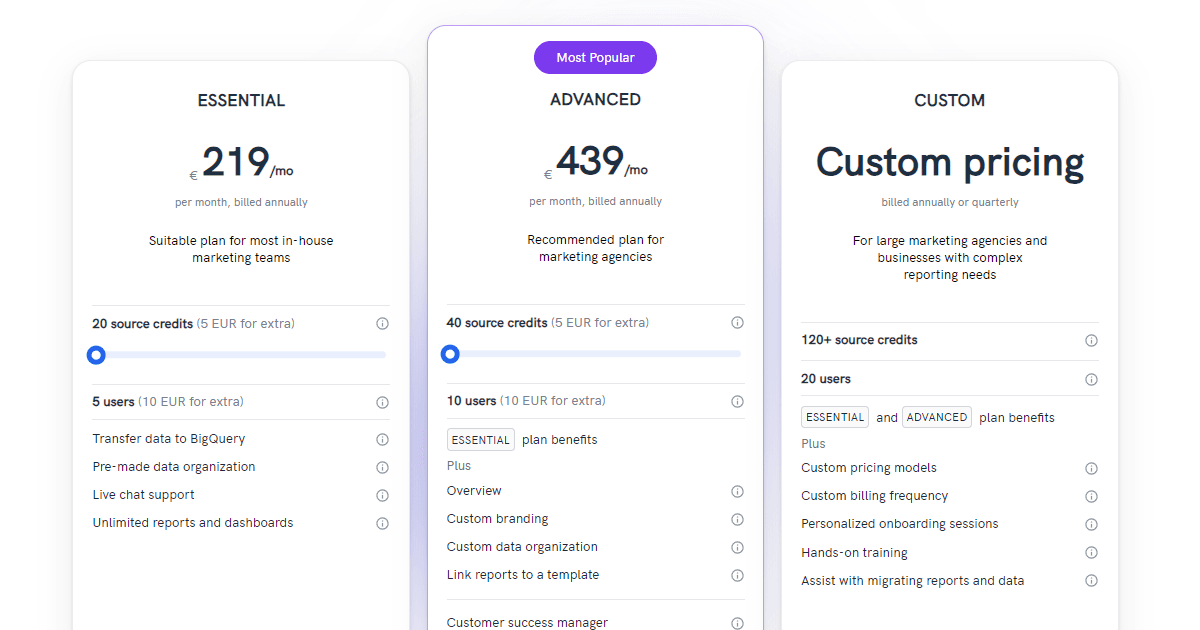Show info for Transfer data to BigQuery
The width and height of the screenshot is (1200, 630).
[x=382, y=439]
